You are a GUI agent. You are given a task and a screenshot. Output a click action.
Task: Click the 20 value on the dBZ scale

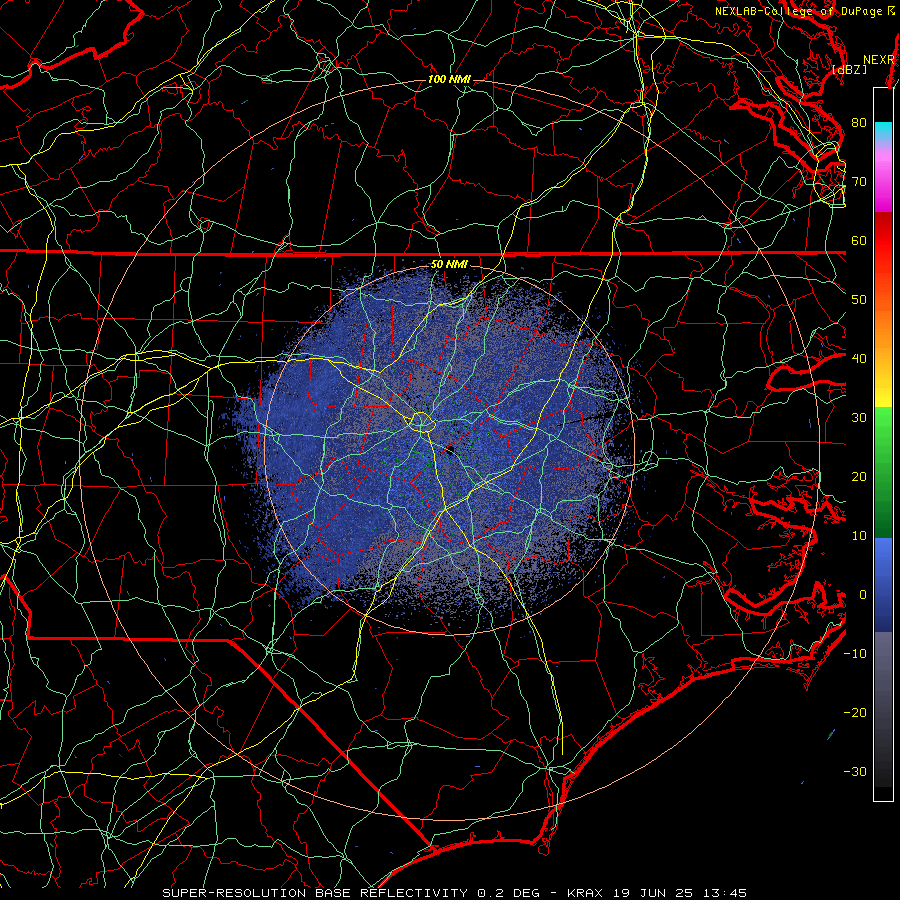(x=859, y=477)
